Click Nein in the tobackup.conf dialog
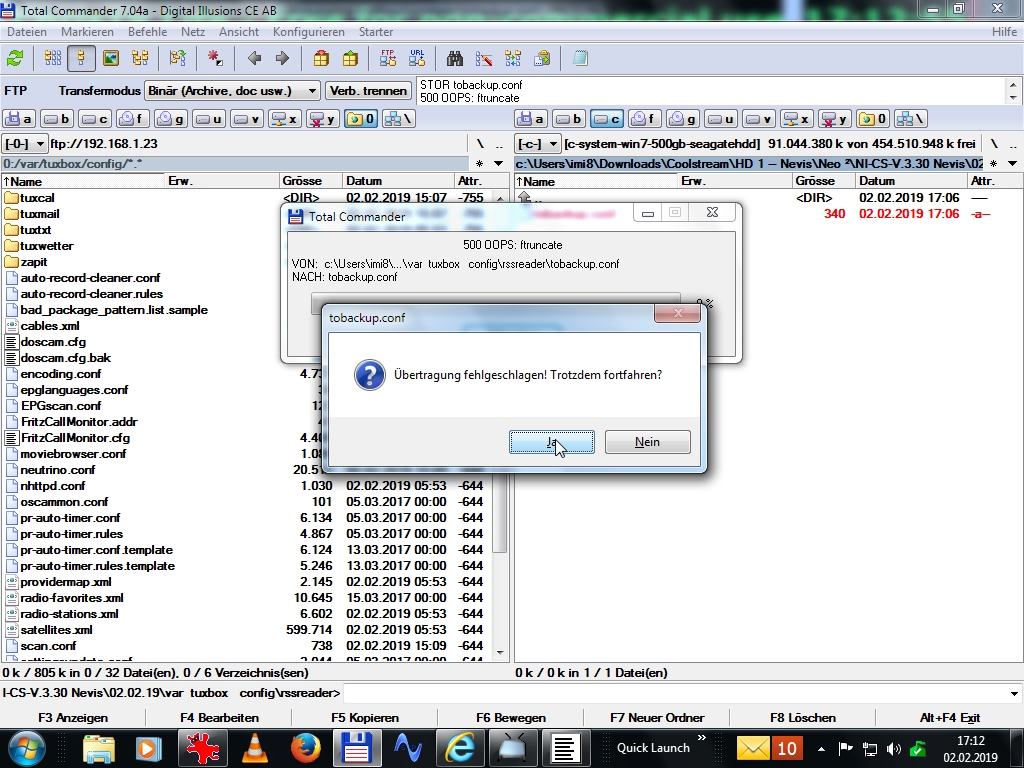1024x768 pixels. coord(647,442)
